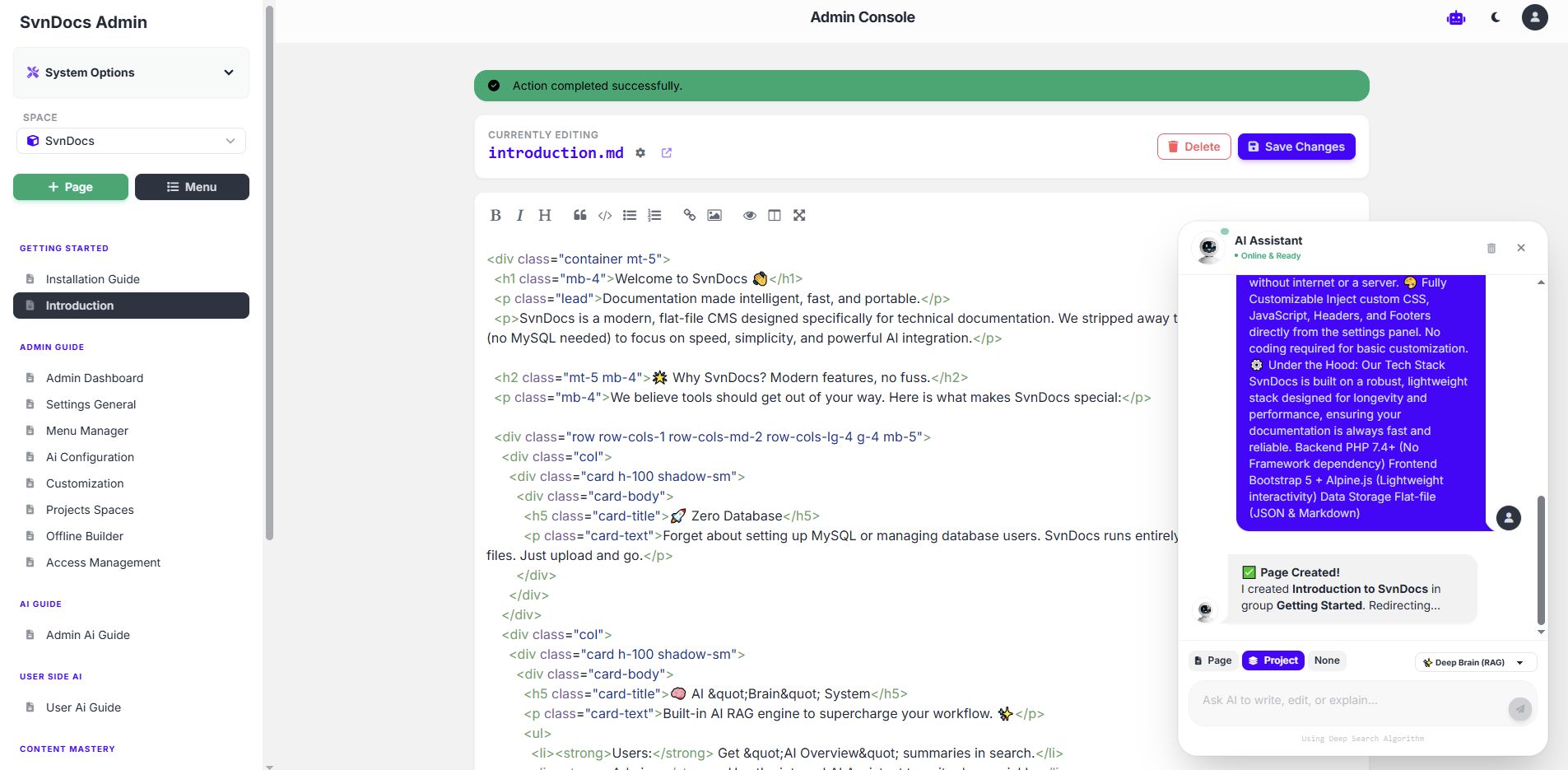Send message with paper plane icon
The image size is (1568, 770).
click(1520, 708)
